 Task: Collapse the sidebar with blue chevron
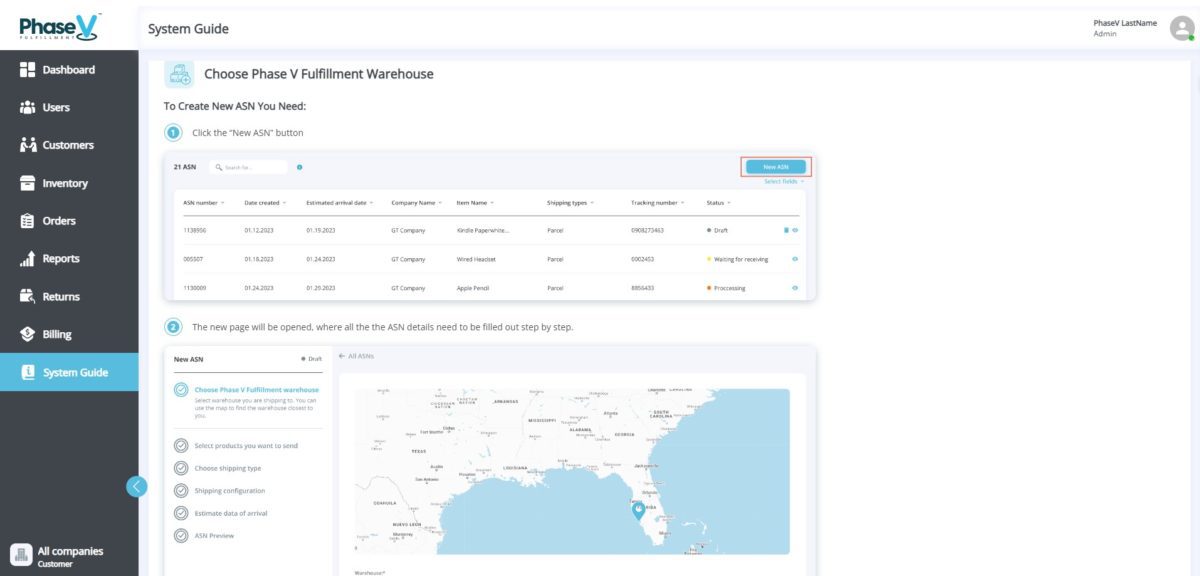[x=137, y=487]
